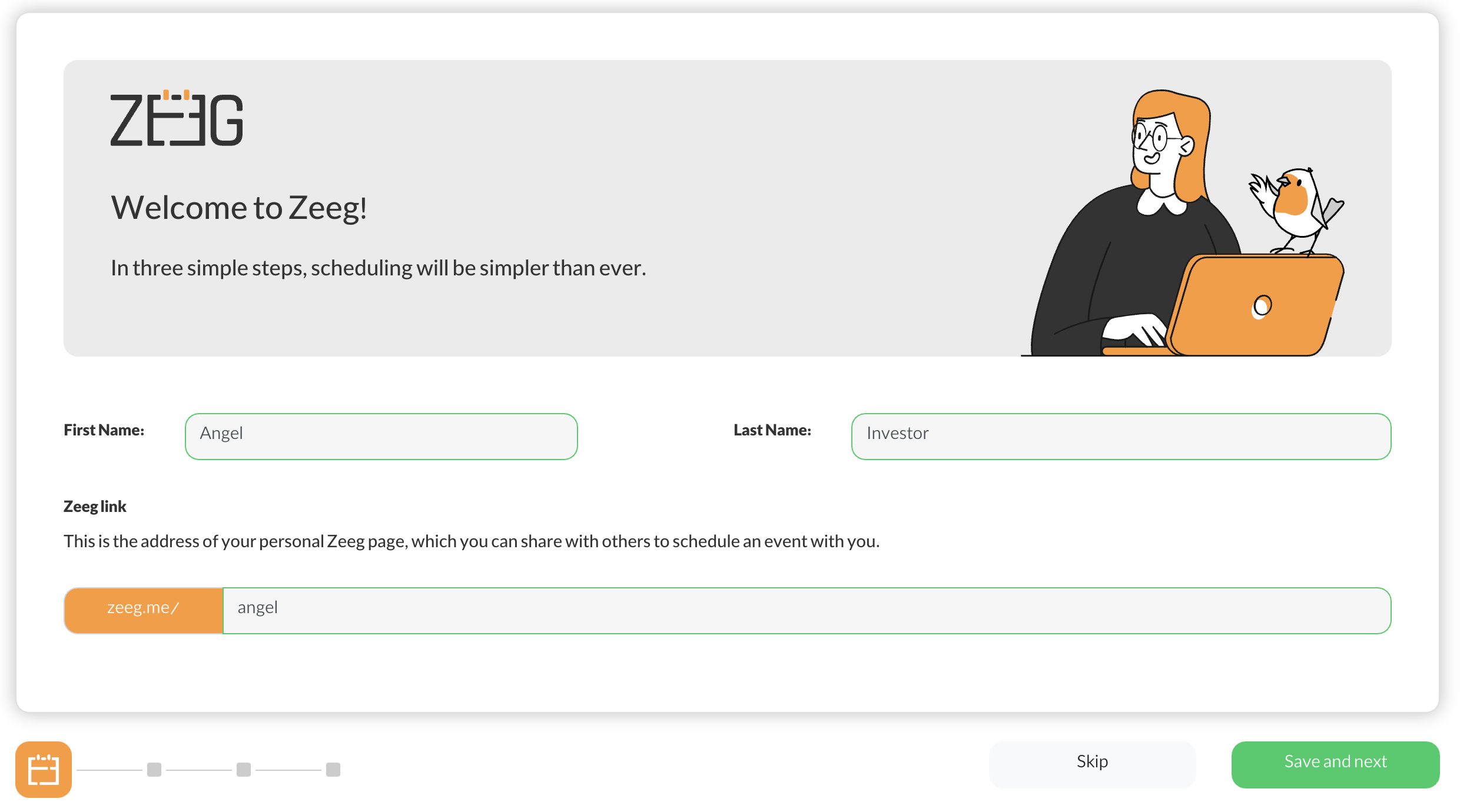Select the First Name input containing Angel

tap(380, 435)
